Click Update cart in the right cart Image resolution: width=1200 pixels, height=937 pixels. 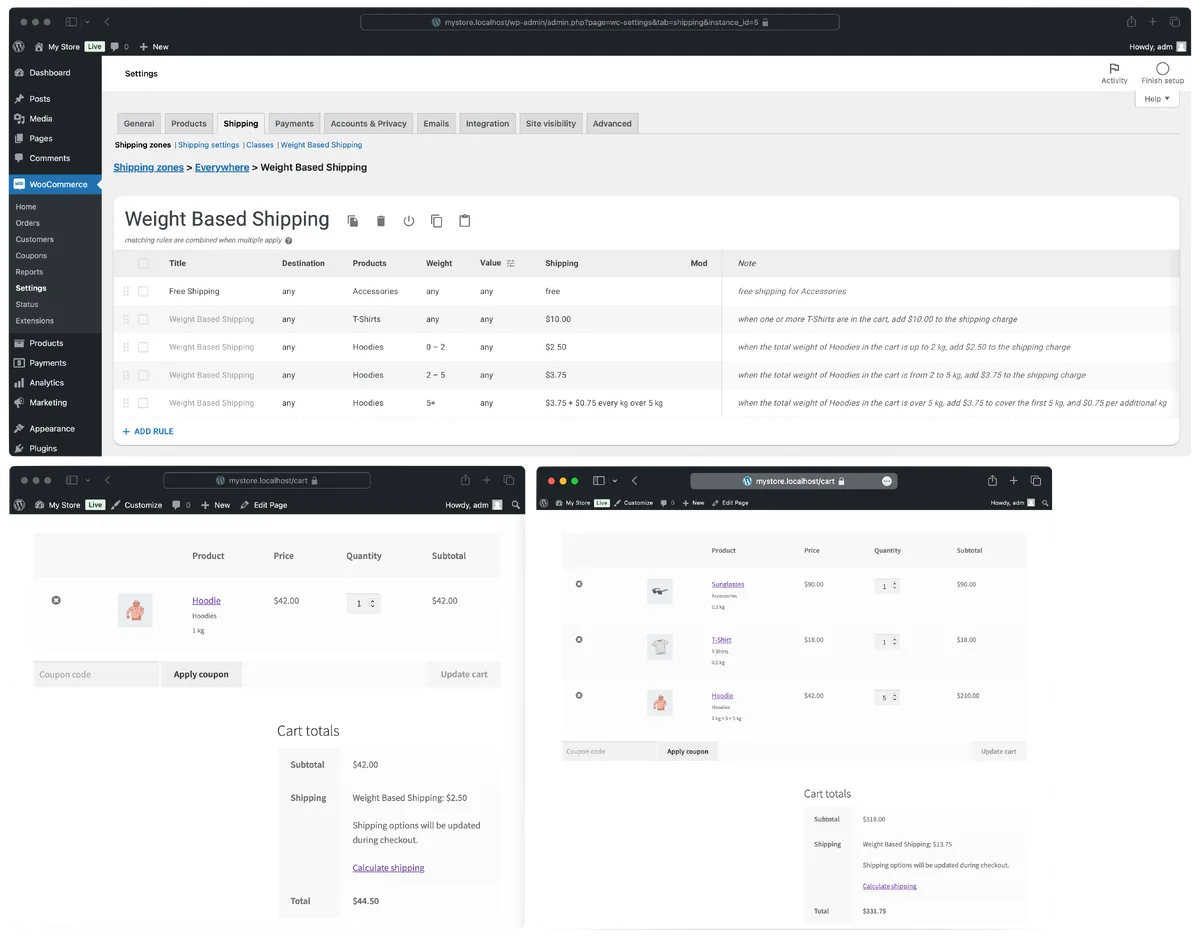click(998, 751)
